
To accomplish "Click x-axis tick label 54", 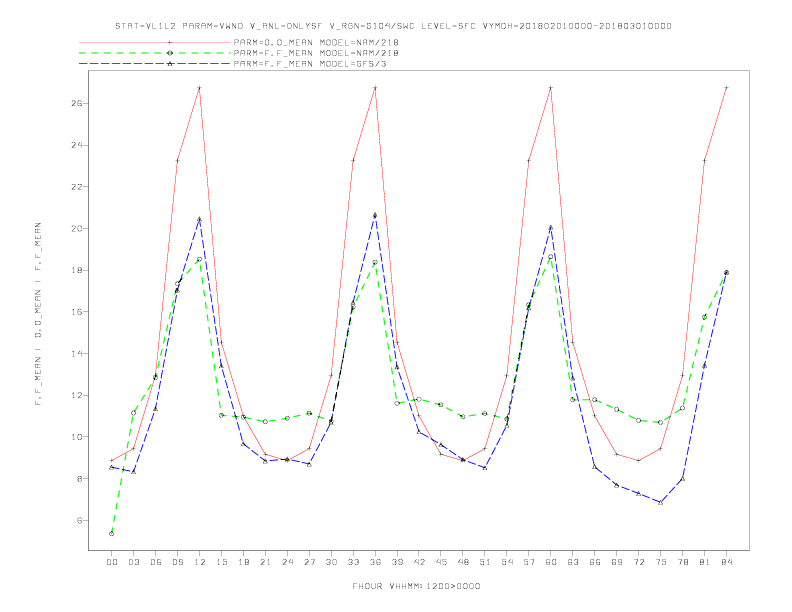I will (507, 562).
